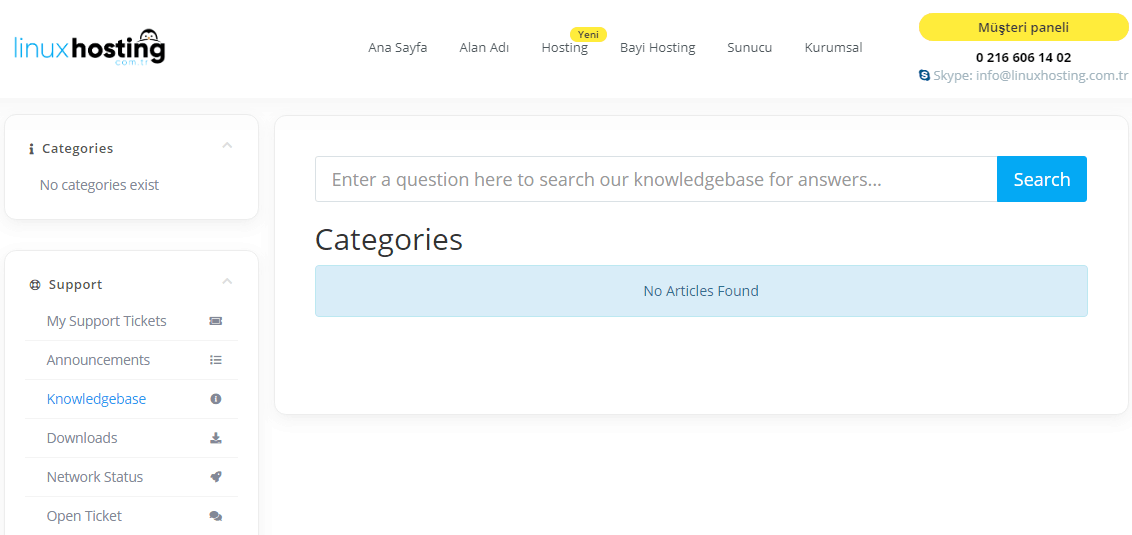Click the chat bubbles icon beside Open Ticket
This screenshot has height=535, width=1132.
click(215, 516)
